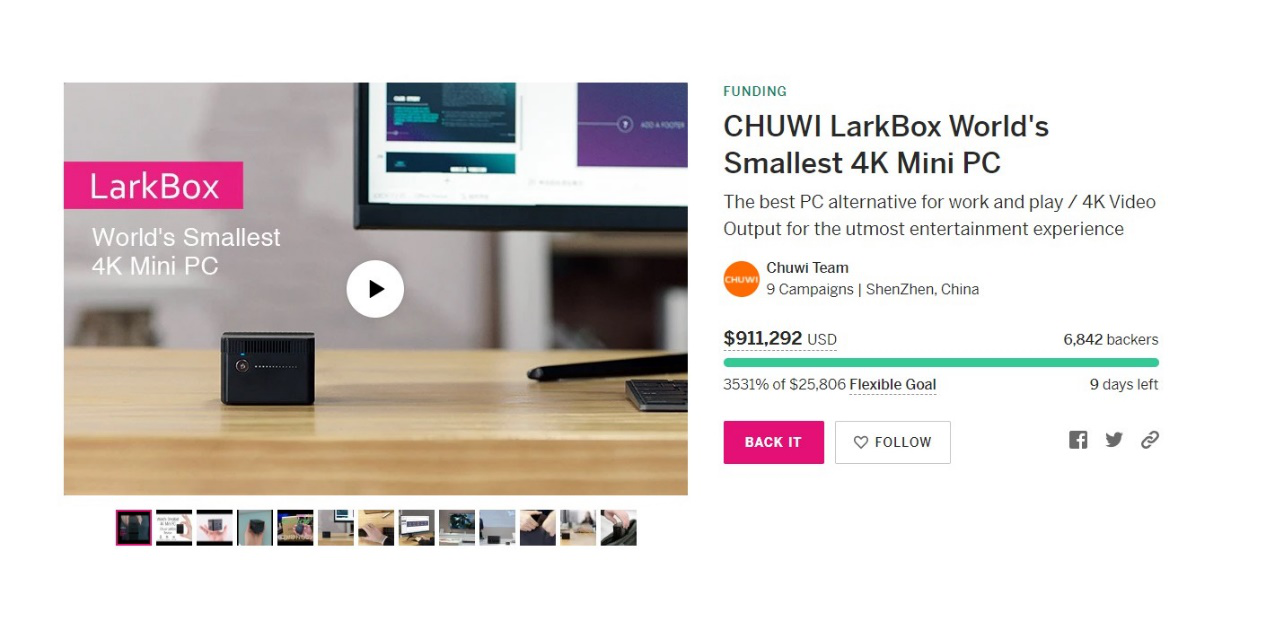
Task: Select the third thumbnail with hands holding cube
Action: click(x=214, y=528)
